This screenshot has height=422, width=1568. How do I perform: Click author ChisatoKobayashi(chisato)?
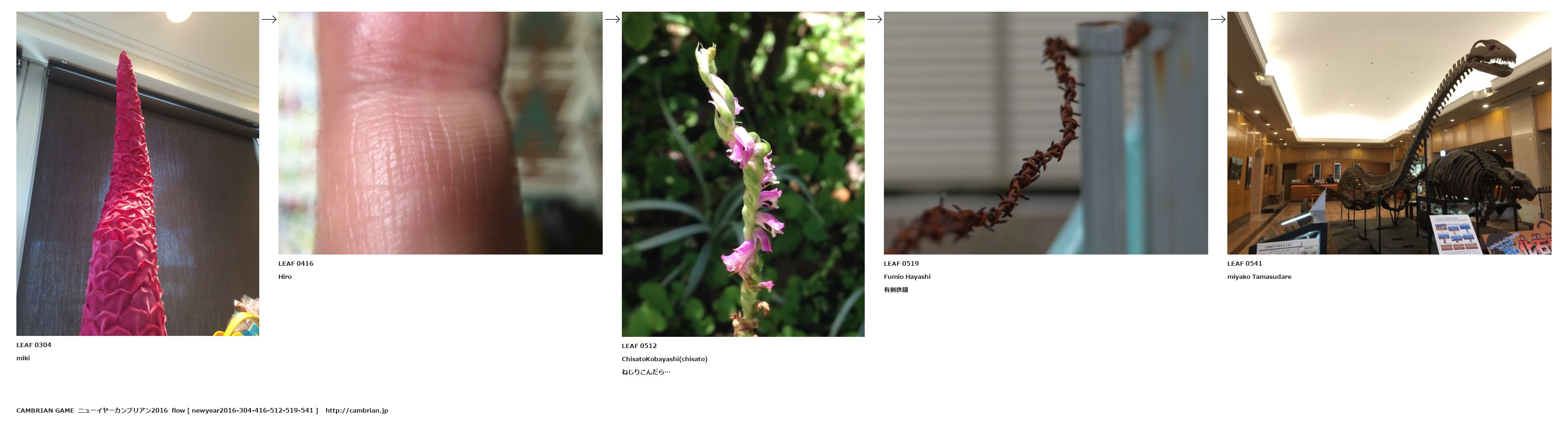coord(665,359)
